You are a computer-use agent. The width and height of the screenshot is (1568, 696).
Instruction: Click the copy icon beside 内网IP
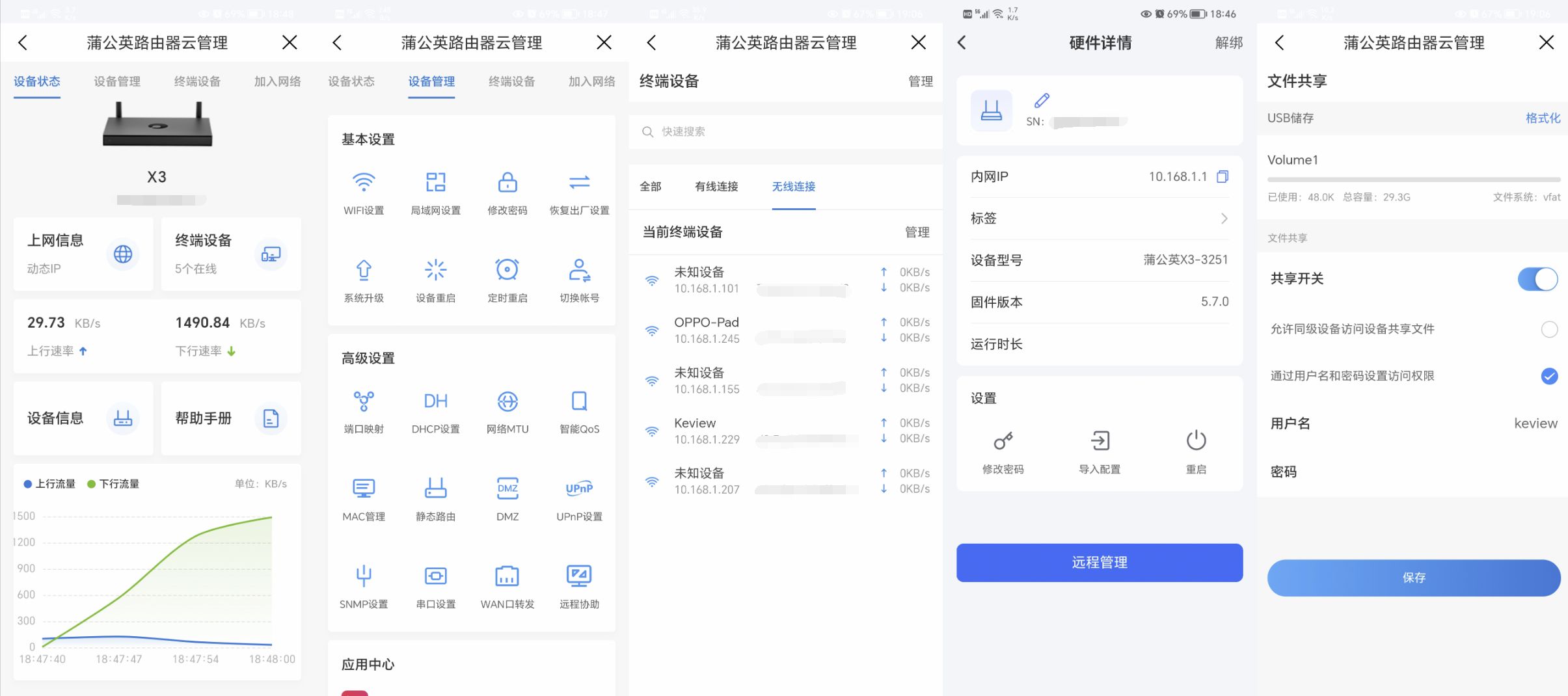(x=1223, y=176)
